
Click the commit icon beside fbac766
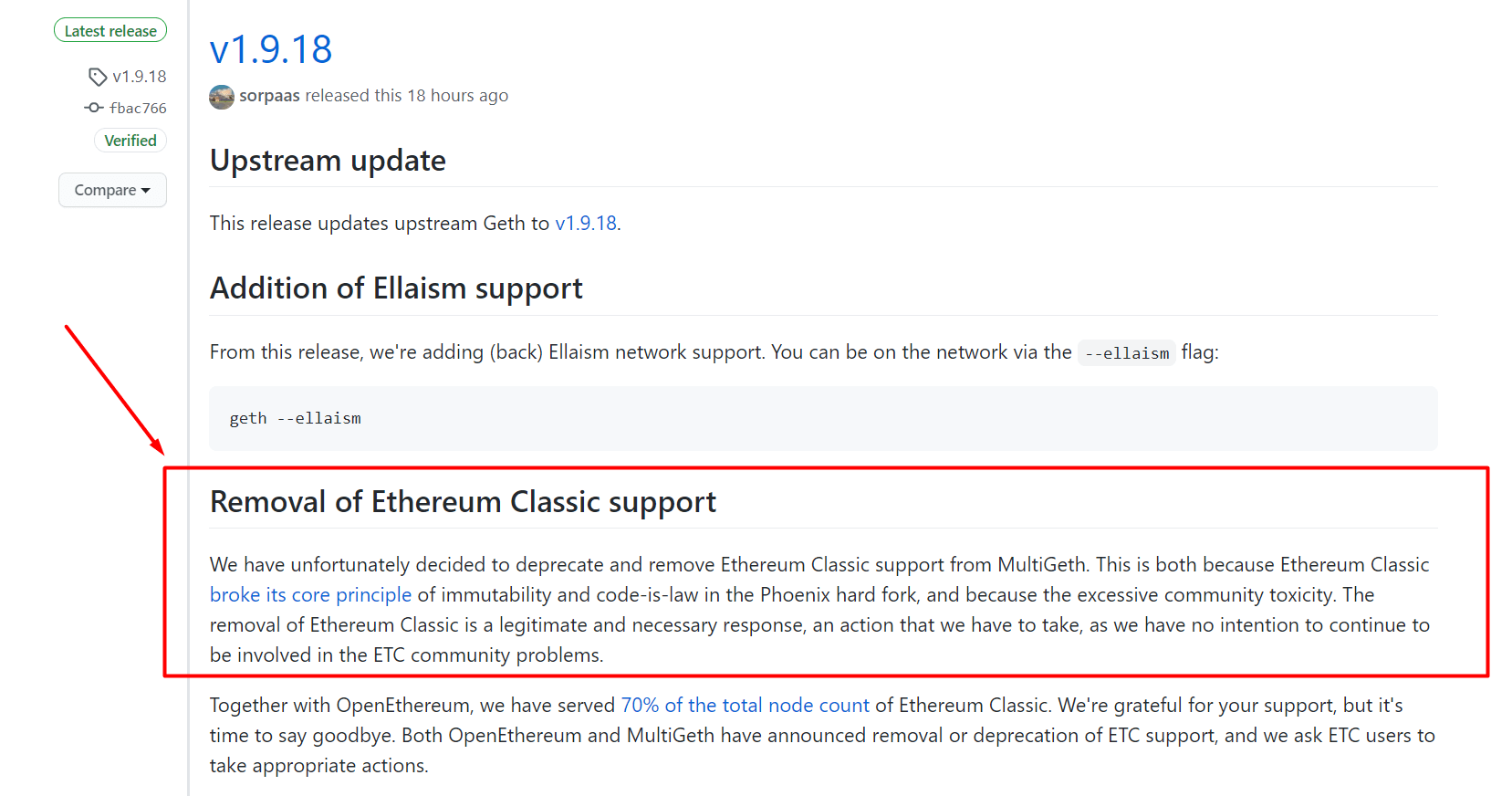[93, 108]
